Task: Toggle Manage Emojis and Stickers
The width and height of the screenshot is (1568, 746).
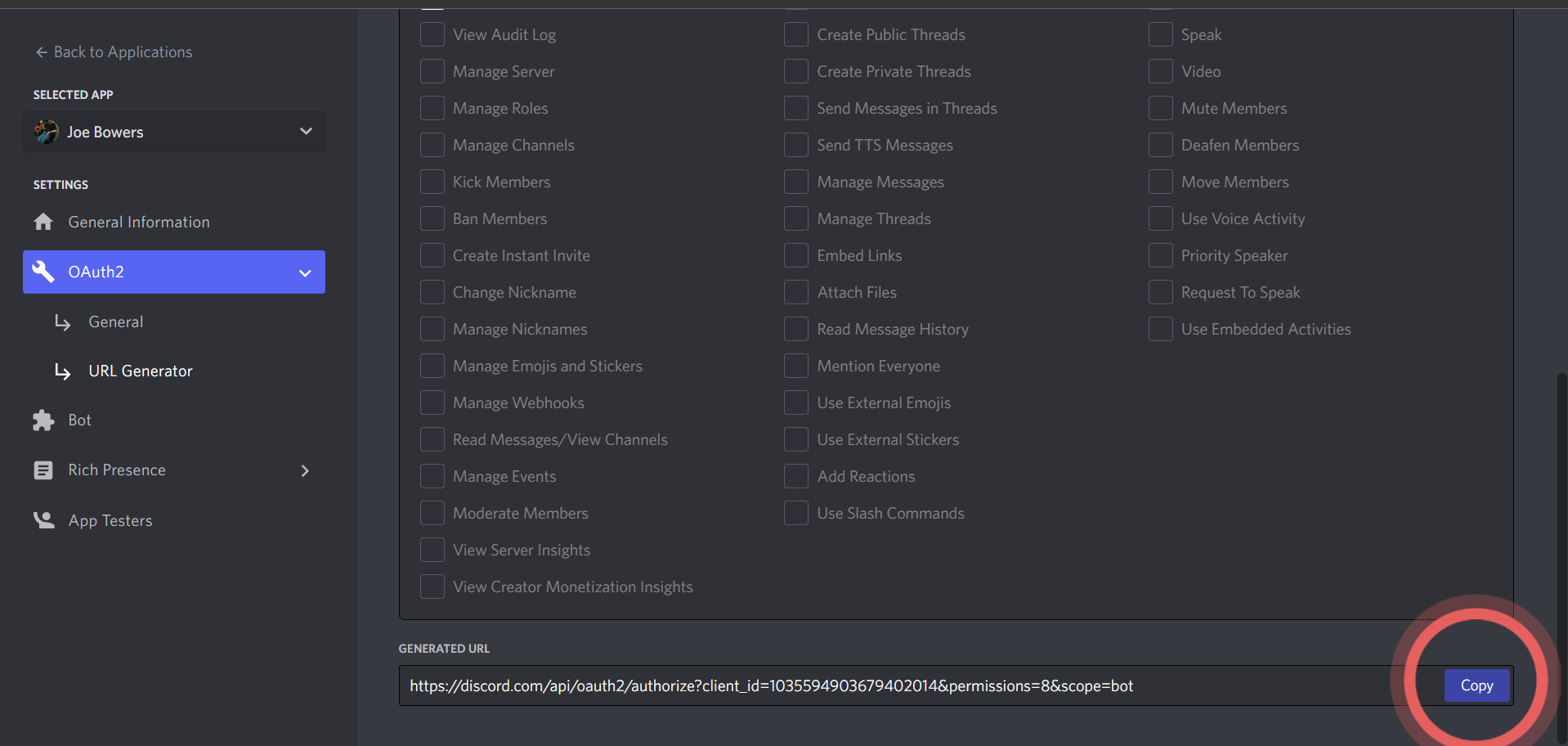Action: tap(432, 366)
